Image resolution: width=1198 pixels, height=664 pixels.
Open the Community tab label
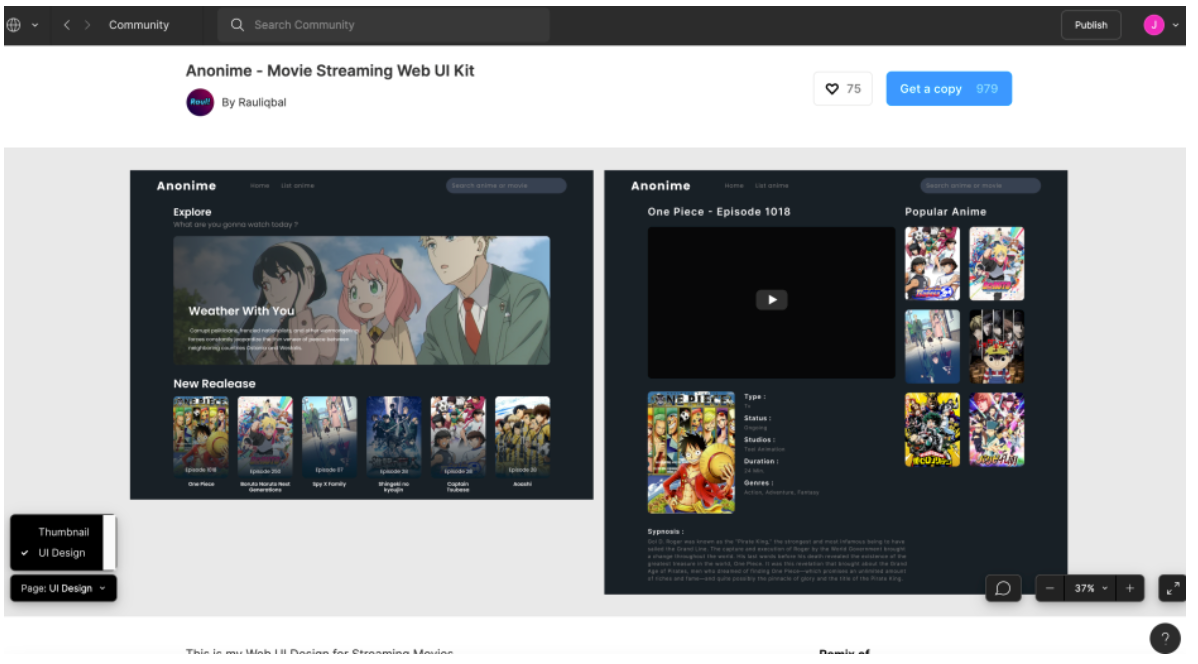(139, 25)
